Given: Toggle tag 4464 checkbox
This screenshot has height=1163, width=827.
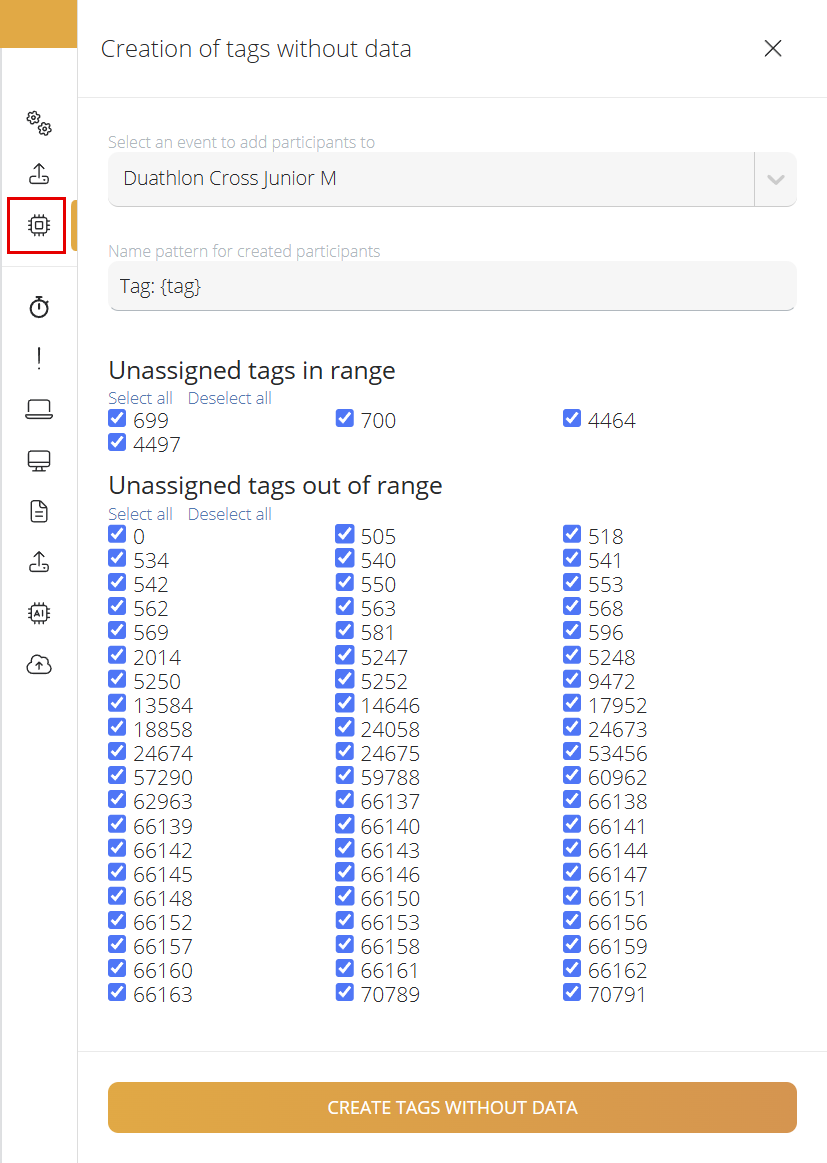Looking at the screenshot, I should click(x=572, y=418).
